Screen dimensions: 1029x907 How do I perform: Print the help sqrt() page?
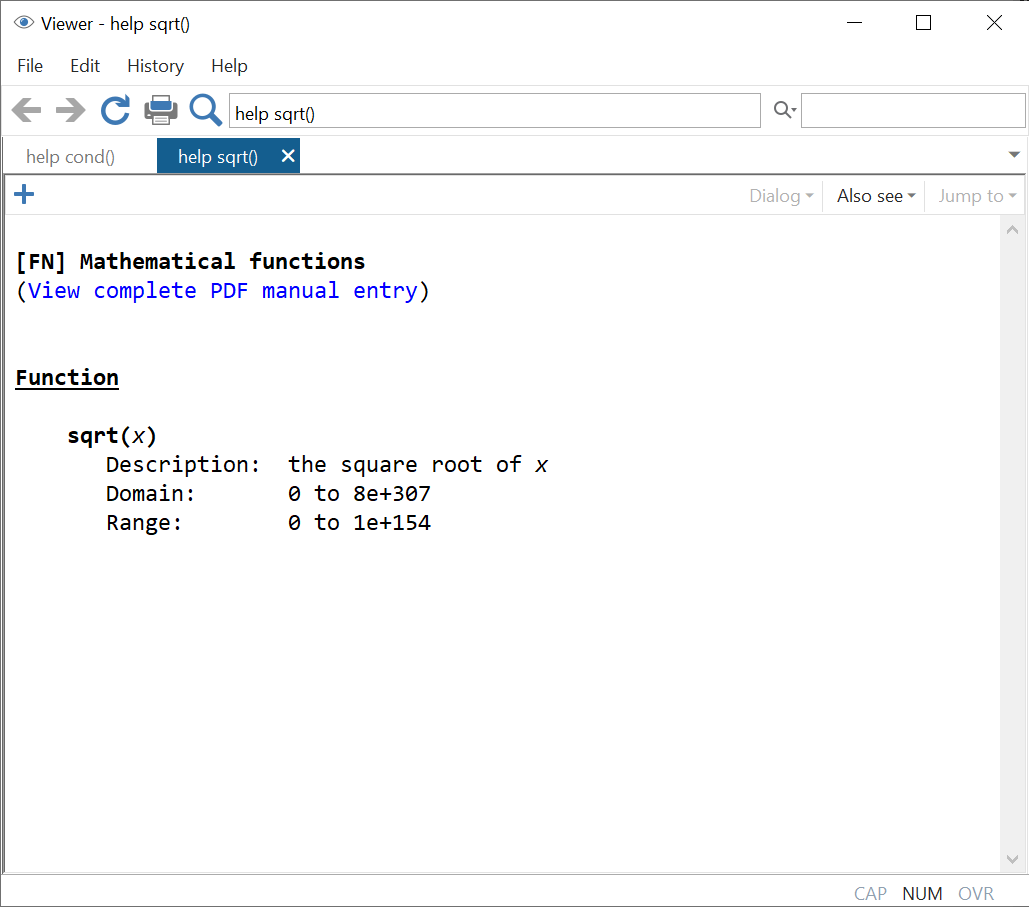(x=161, y=110)
